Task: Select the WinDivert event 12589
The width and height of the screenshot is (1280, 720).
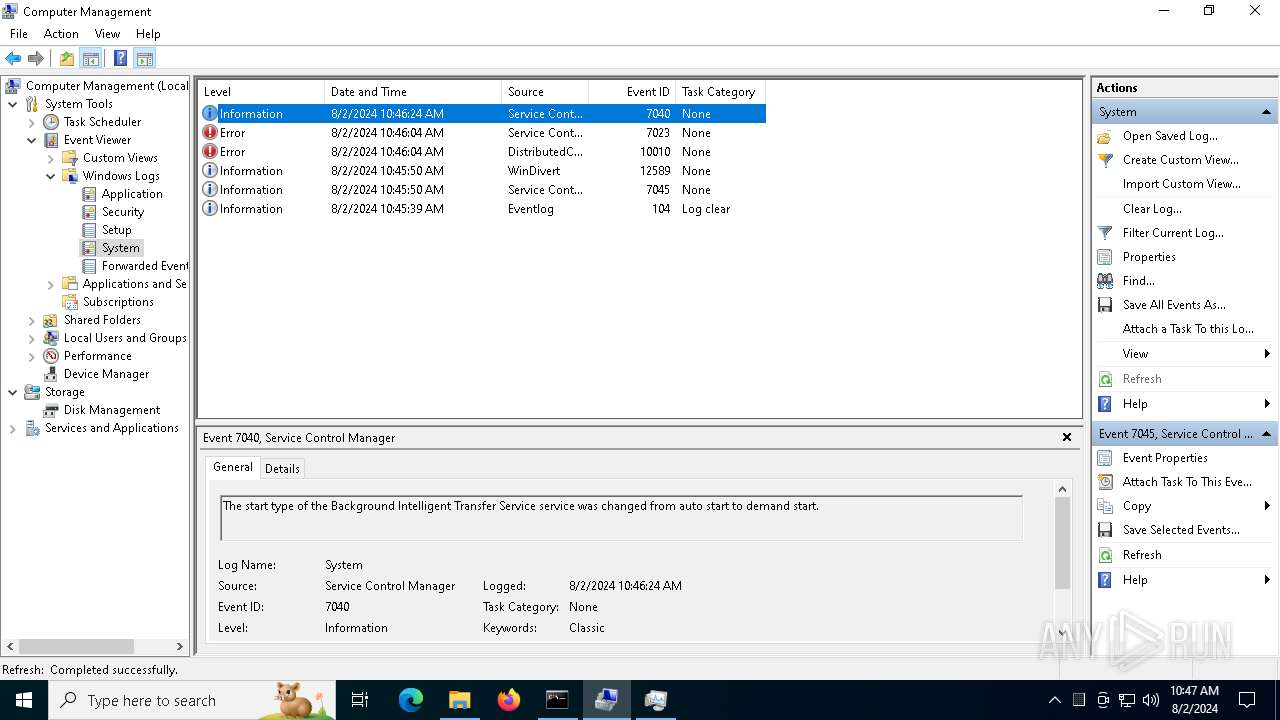Action: coord(482,171)
